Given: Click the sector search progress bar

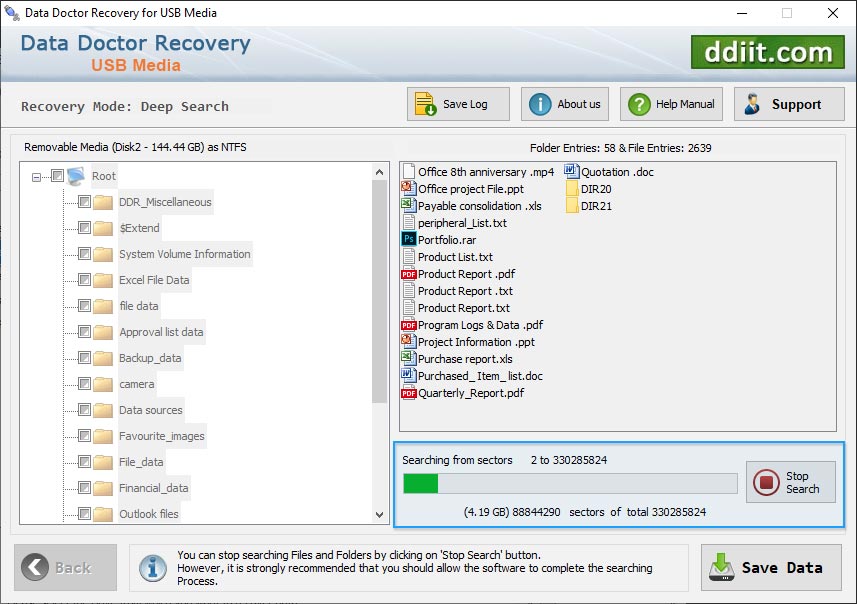Looking at the screenshot, I should click(x=570, y=483).
